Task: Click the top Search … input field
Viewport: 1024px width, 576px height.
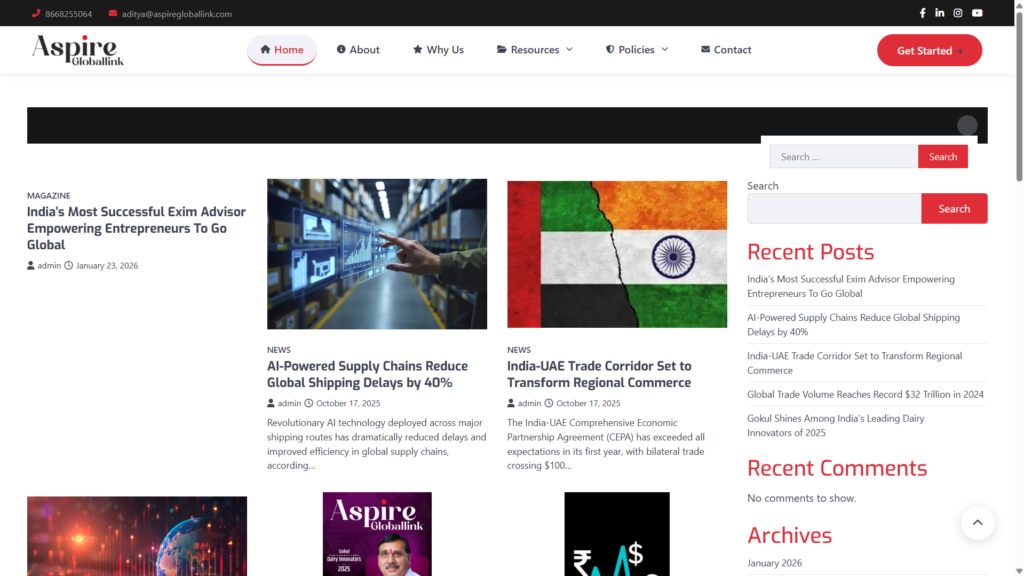Action: pos(843,157)
